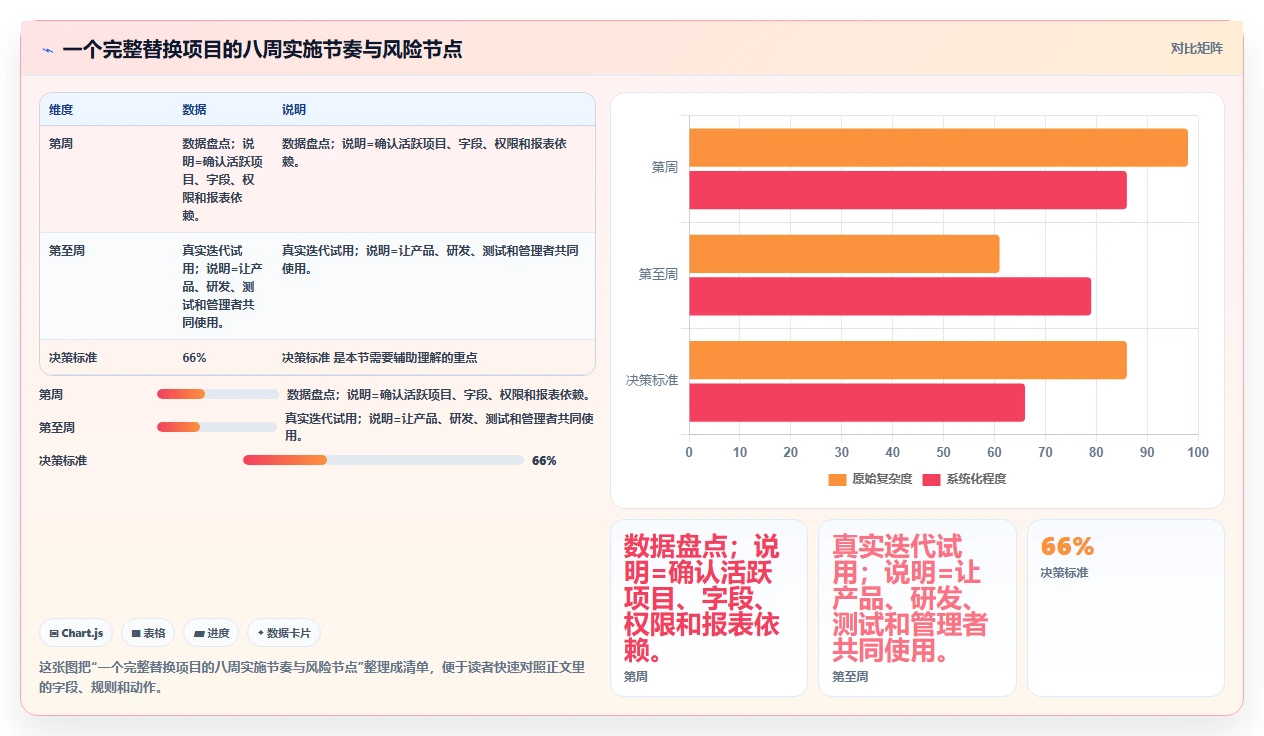Image resolution: width=1264 pixels, height=736 pixels.
Task: Click the 第至周 cell in the table
Action: [67, 251]
